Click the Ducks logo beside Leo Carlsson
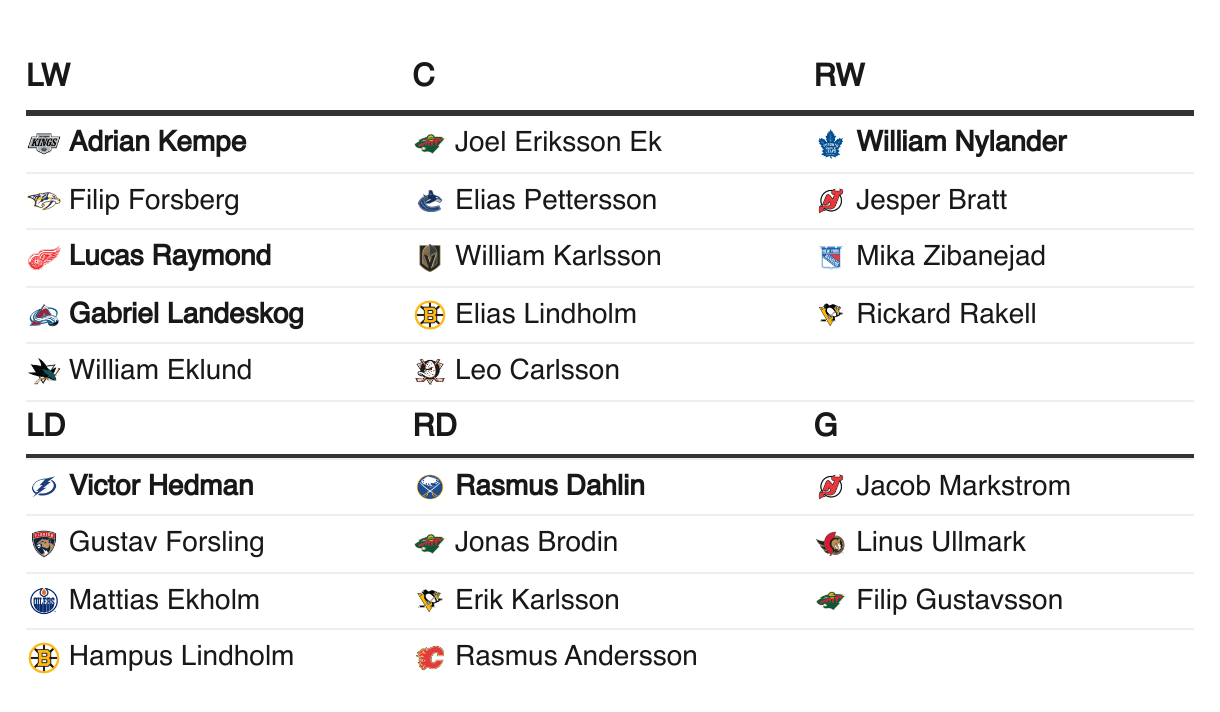 (429, 371)
